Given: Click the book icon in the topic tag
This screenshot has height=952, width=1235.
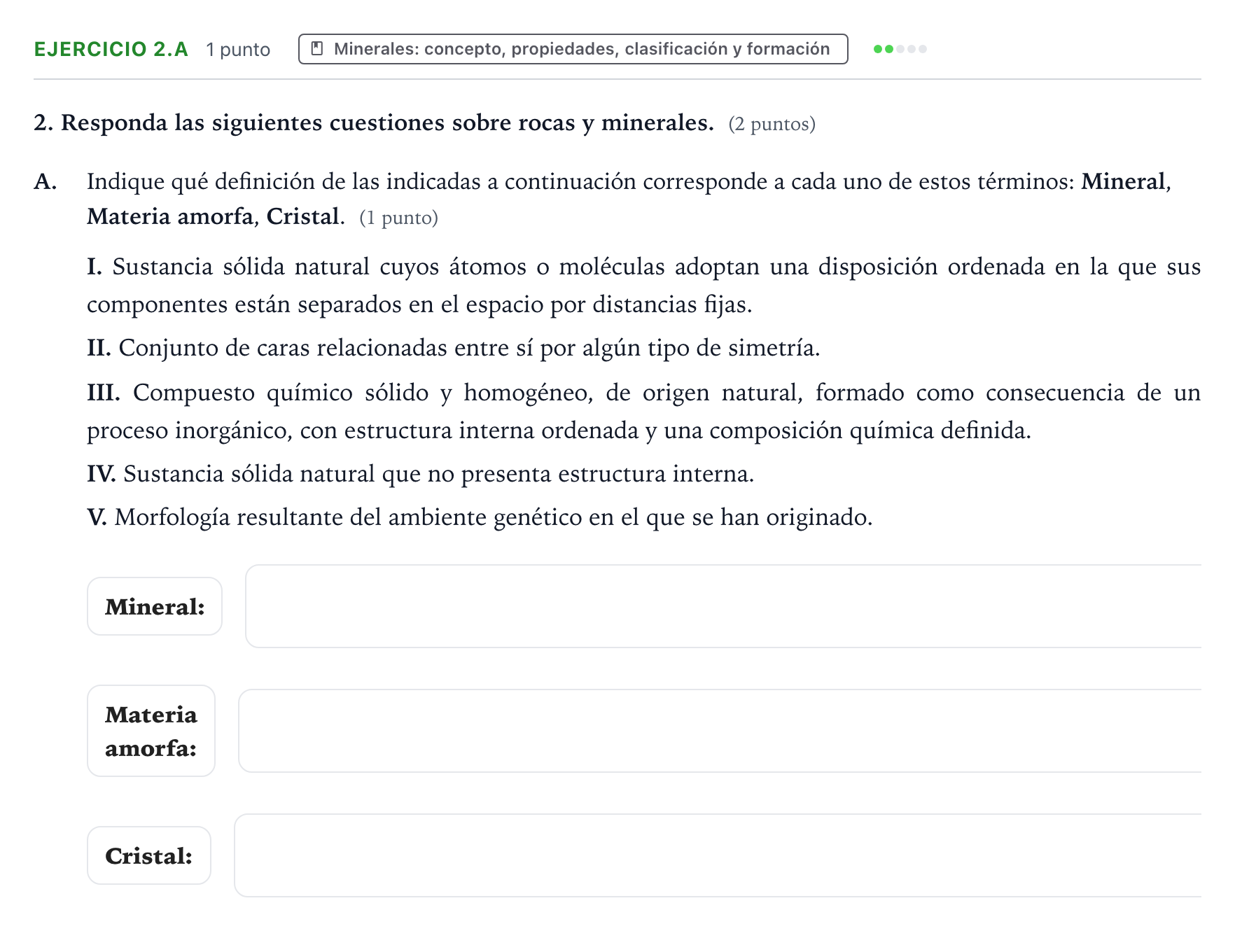Looking at the screenshot, I should tap(317, 48).
